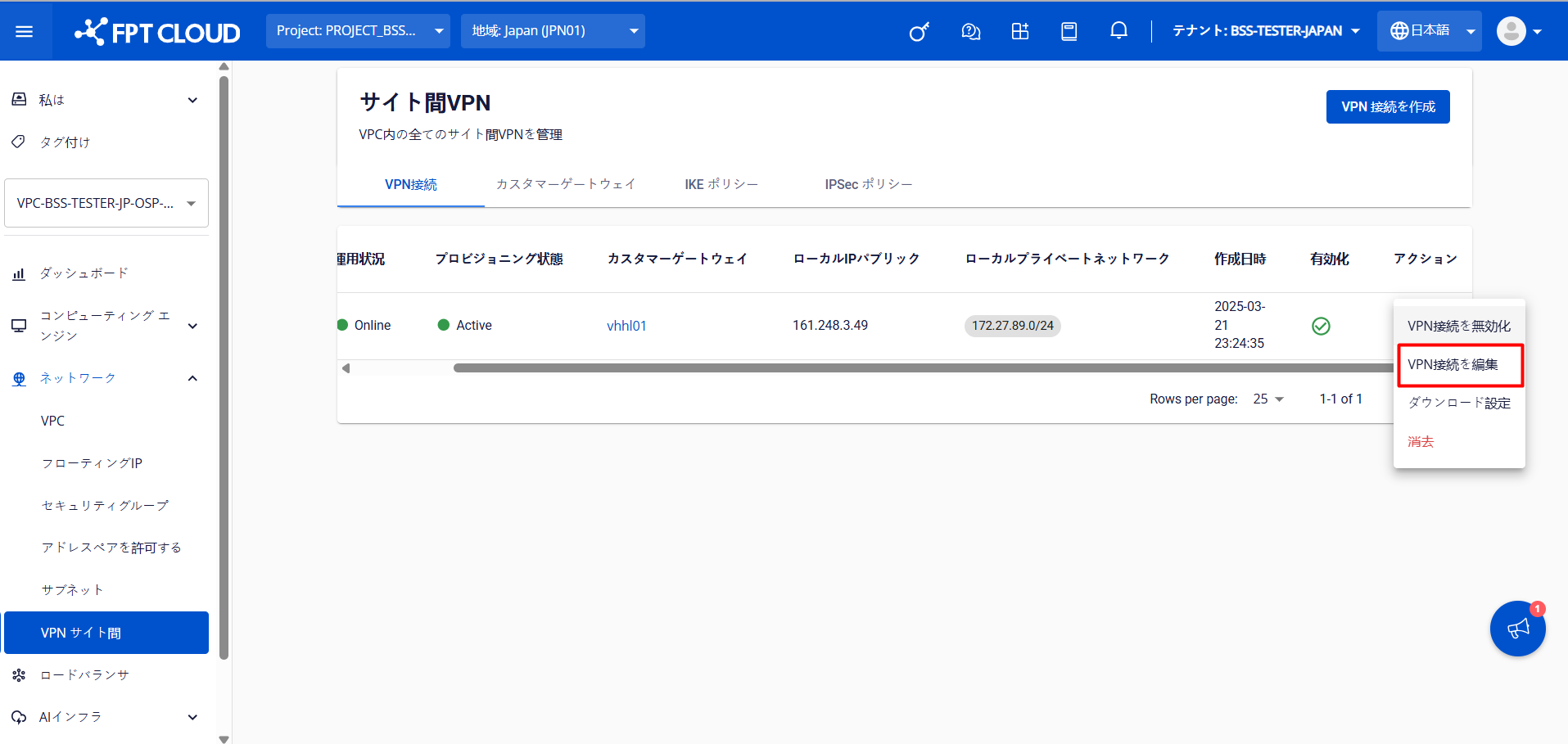
Task: Open the hamburger menu icon
Action: coord(25,31)
